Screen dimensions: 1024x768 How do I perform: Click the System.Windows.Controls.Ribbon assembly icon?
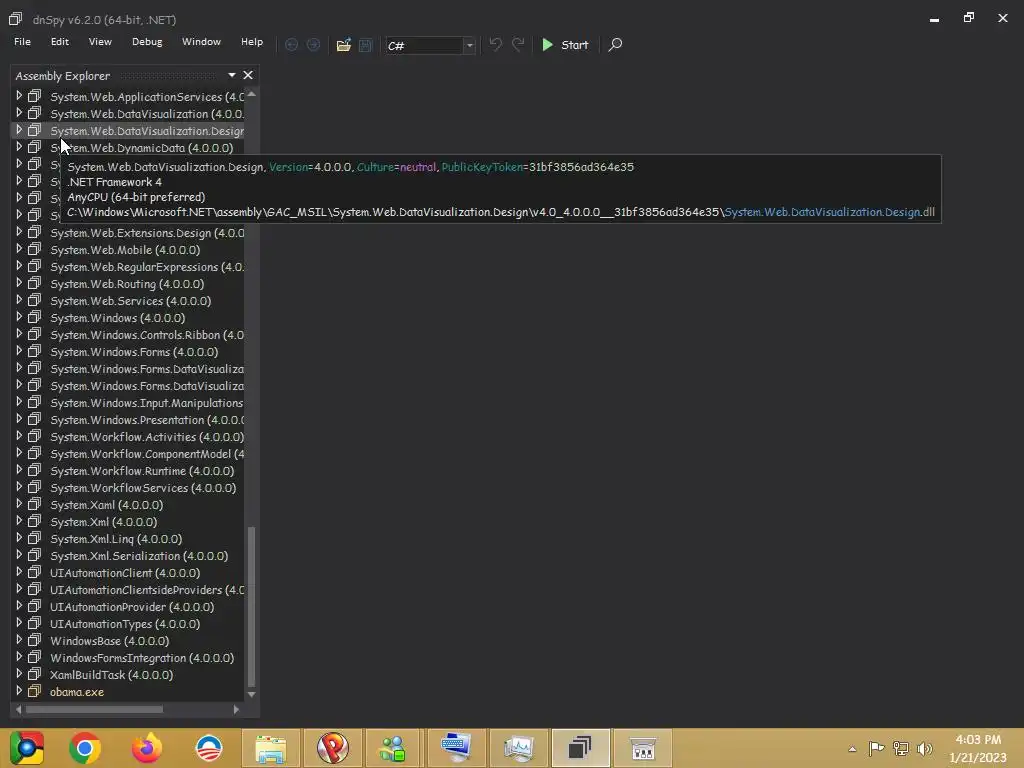click(35, 334)
